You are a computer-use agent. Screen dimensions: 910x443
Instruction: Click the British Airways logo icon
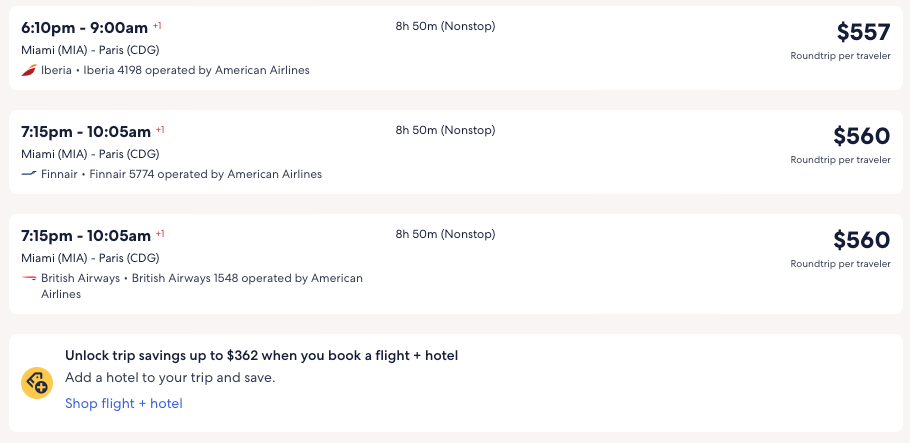coord(28,278)
